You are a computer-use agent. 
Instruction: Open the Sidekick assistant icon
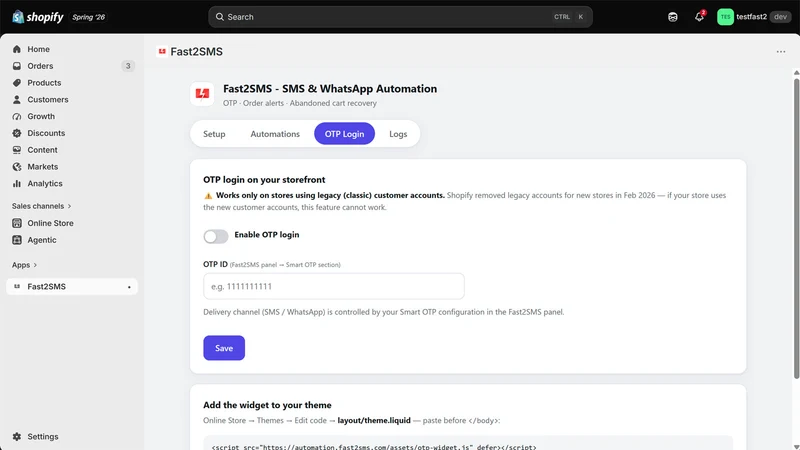(673, 17)
